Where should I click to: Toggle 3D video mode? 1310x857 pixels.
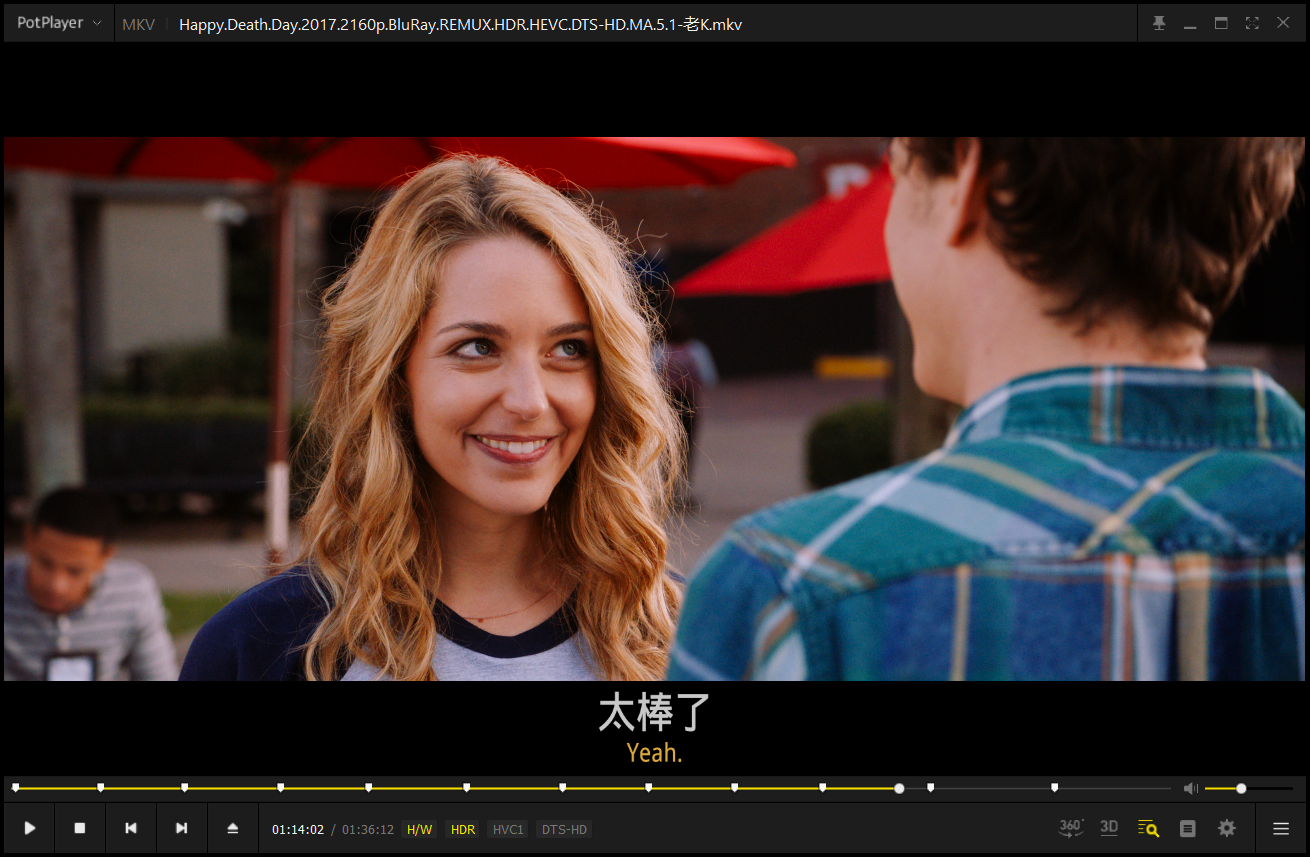click(1109, 828)
